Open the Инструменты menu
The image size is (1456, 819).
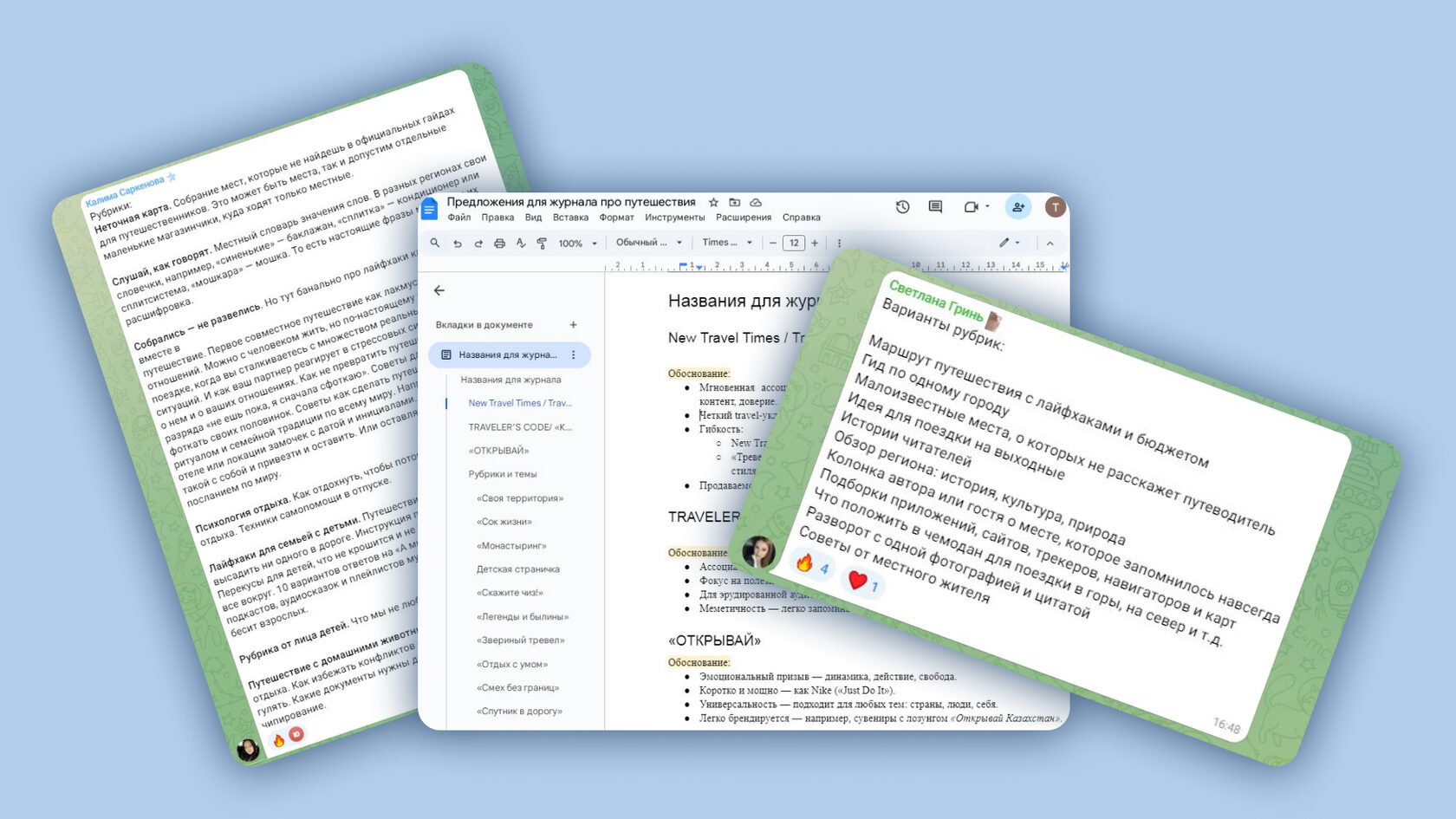click(x=675, y=218)
